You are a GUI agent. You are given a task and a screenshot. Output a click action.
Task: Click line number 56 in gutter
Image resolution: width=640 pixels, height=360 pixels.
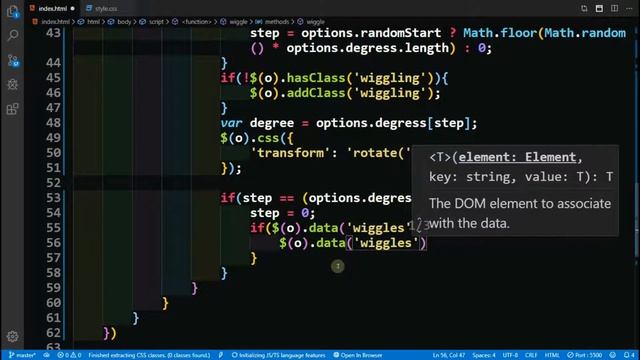(53, 243)
